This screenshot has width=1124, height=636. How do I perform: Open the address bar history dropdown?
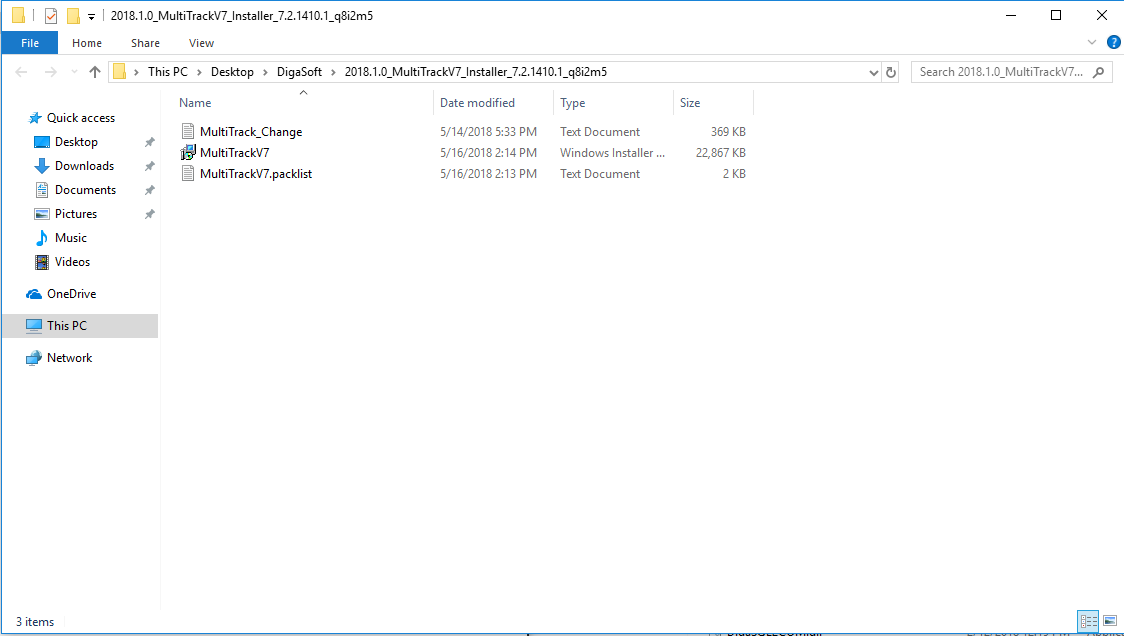(x=874, y=72)
